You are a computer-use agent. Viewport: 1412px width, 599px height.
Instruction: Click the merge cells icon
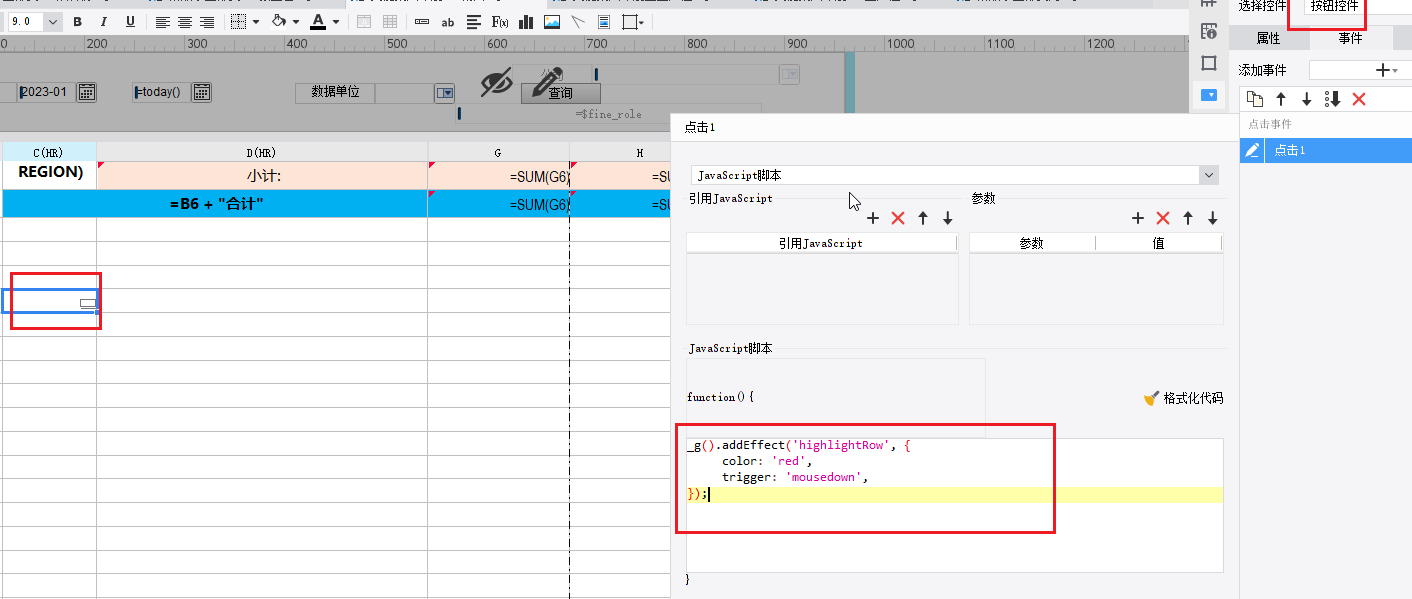coord(364,21)
